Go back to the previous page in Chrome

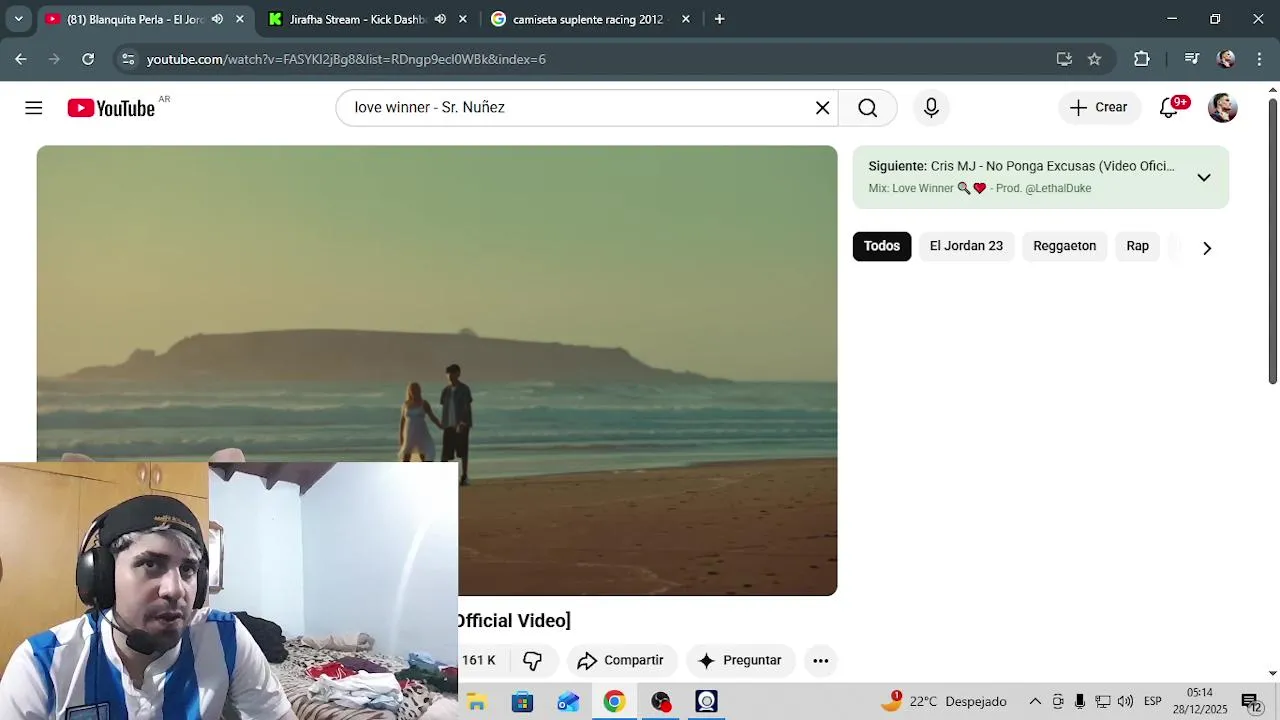[21, 59]
